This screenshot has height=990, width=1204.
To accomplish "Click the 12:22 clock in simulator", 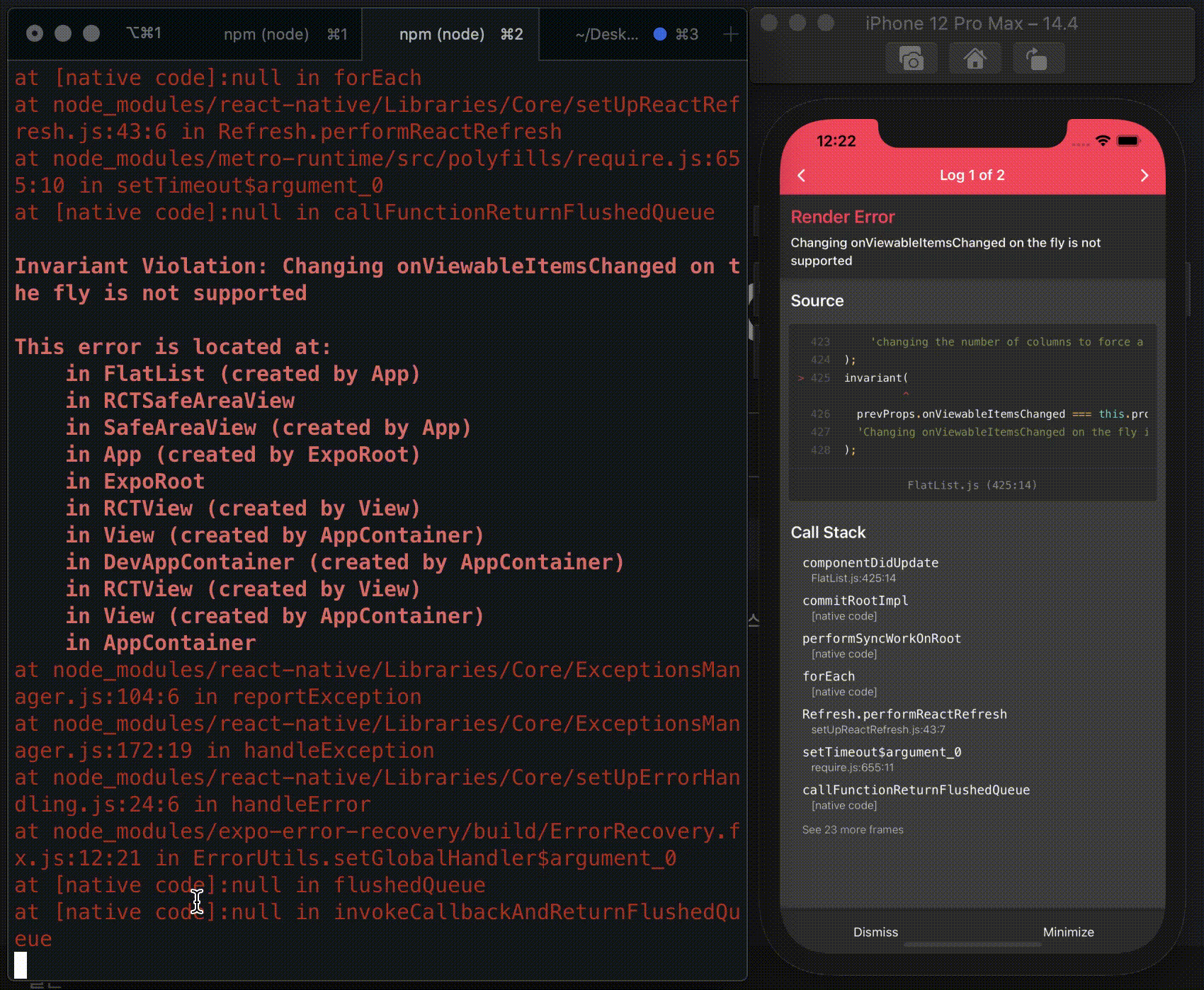I will point(836,141).
